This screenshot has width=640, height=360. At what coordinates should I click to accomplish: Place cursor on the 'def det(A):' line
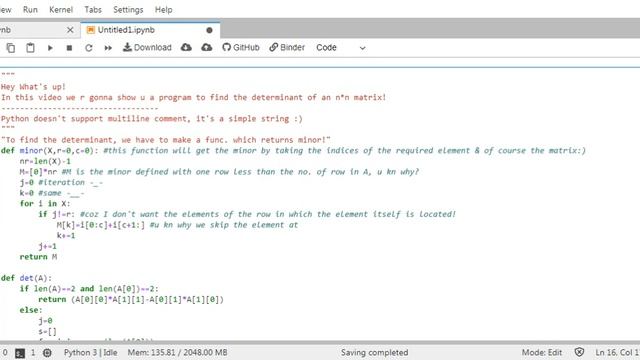pyautogui.click(x=26, y=278)
